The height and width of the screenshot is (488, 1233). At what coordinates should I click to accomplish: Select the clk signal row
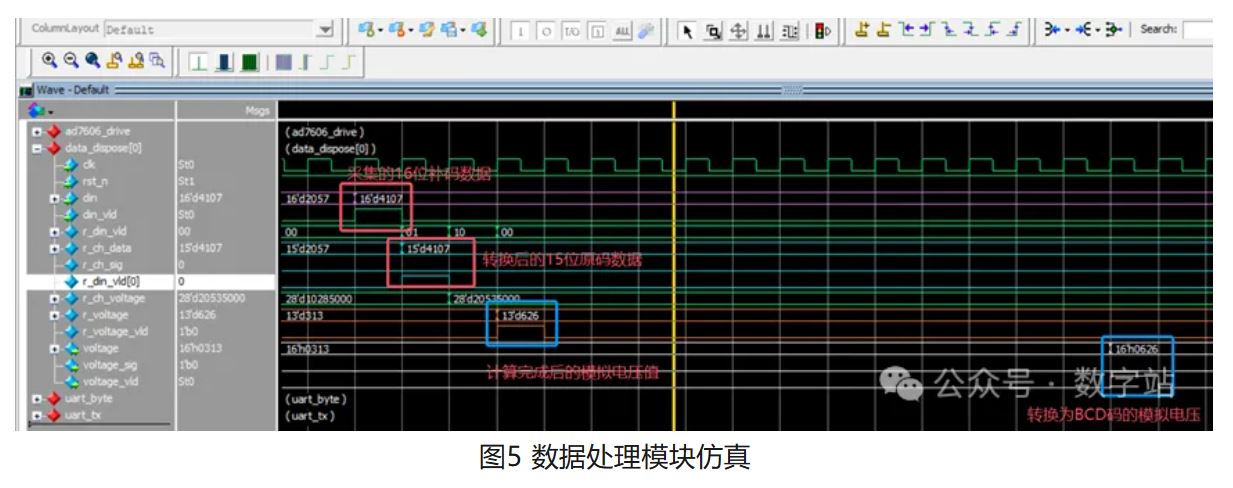[98, 164]
